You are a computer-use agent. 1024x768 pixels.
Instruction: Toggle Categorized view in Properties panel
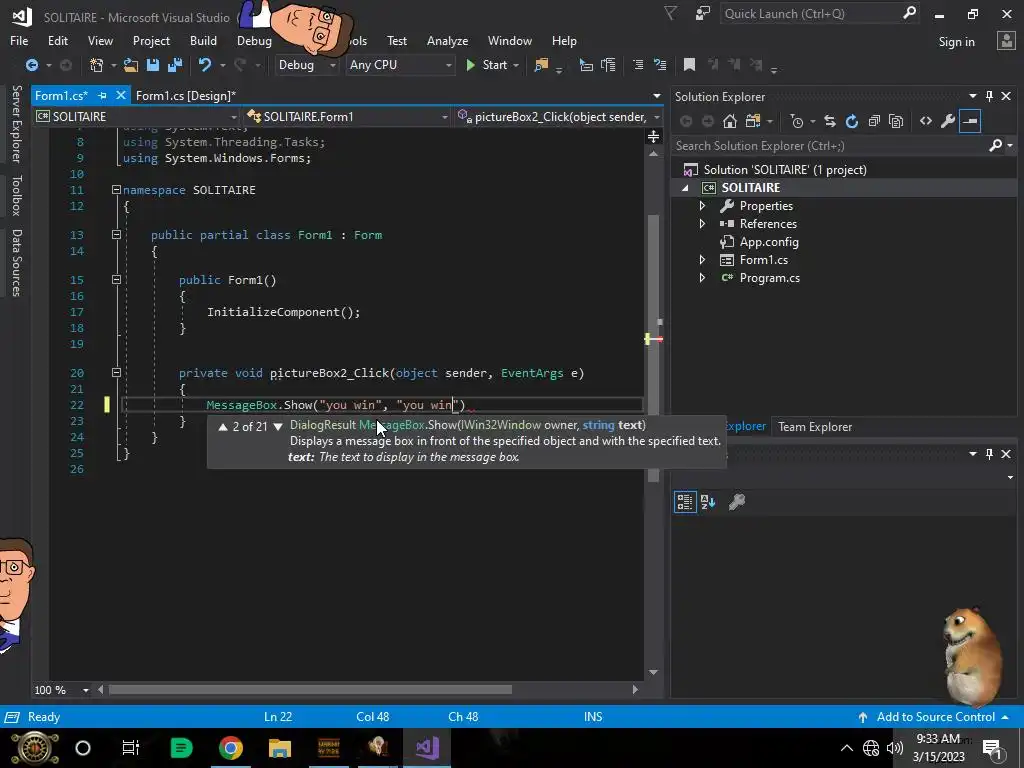click(685, 502)
